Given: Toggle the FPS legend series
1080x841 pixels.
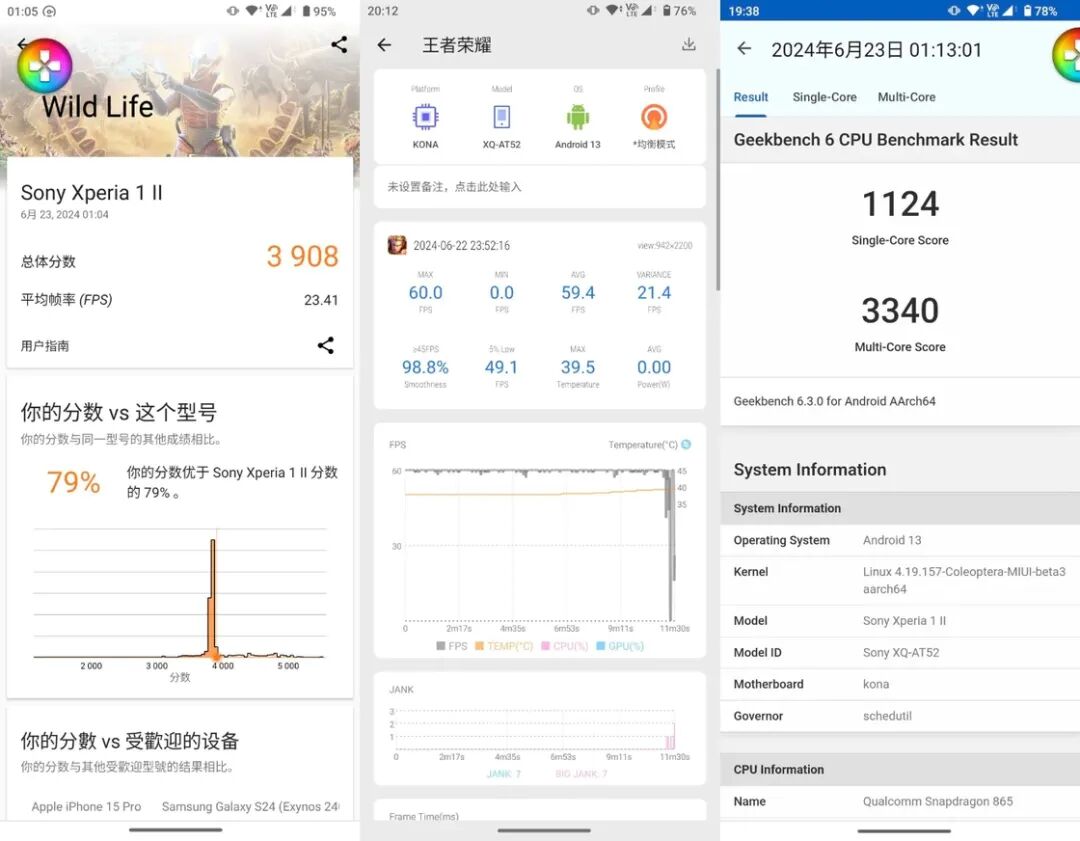Looking at the screenshot, I should [x=452, y=646].
